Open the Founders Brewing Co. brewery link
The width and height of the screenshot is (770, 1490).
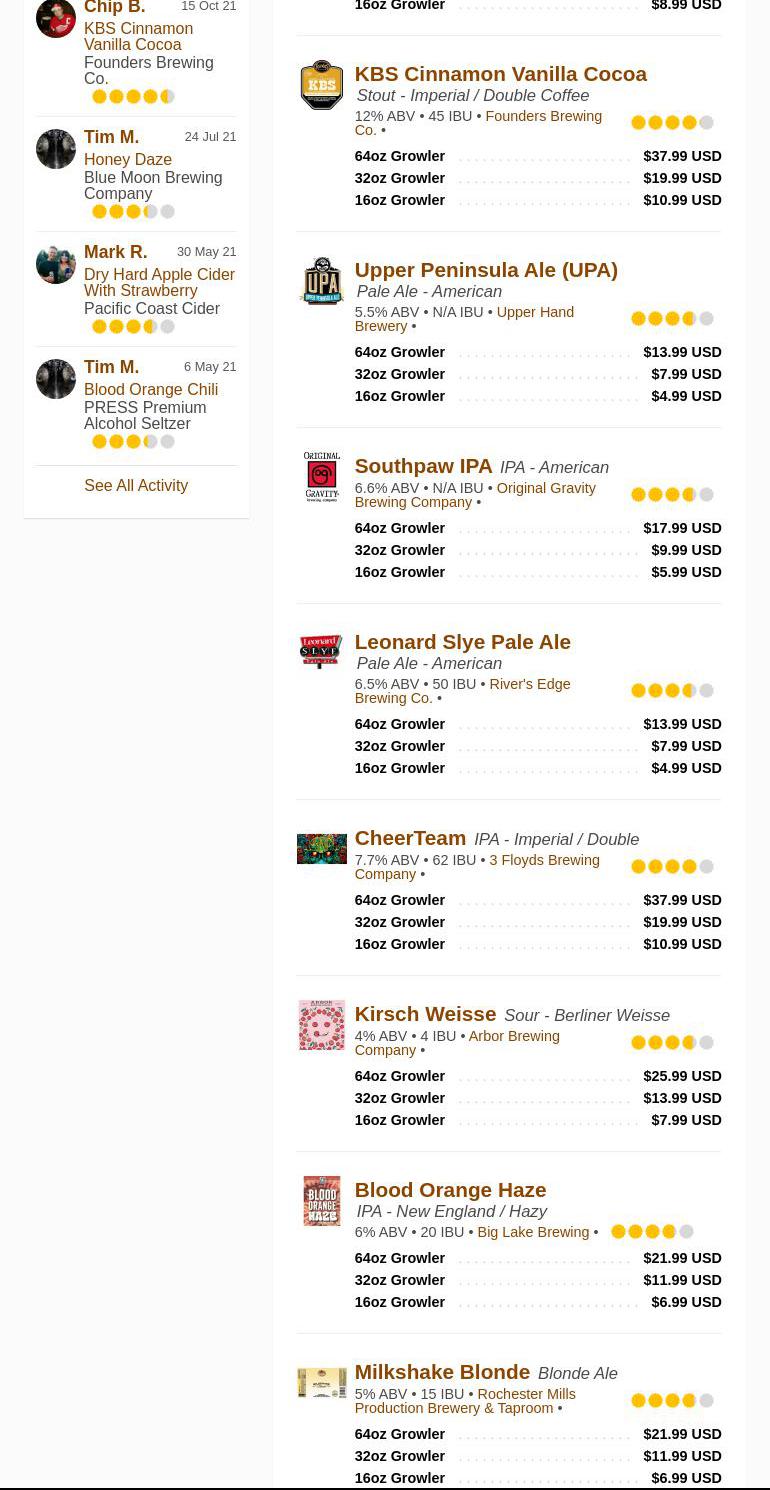pyautogui.click(x=478, y=123)
